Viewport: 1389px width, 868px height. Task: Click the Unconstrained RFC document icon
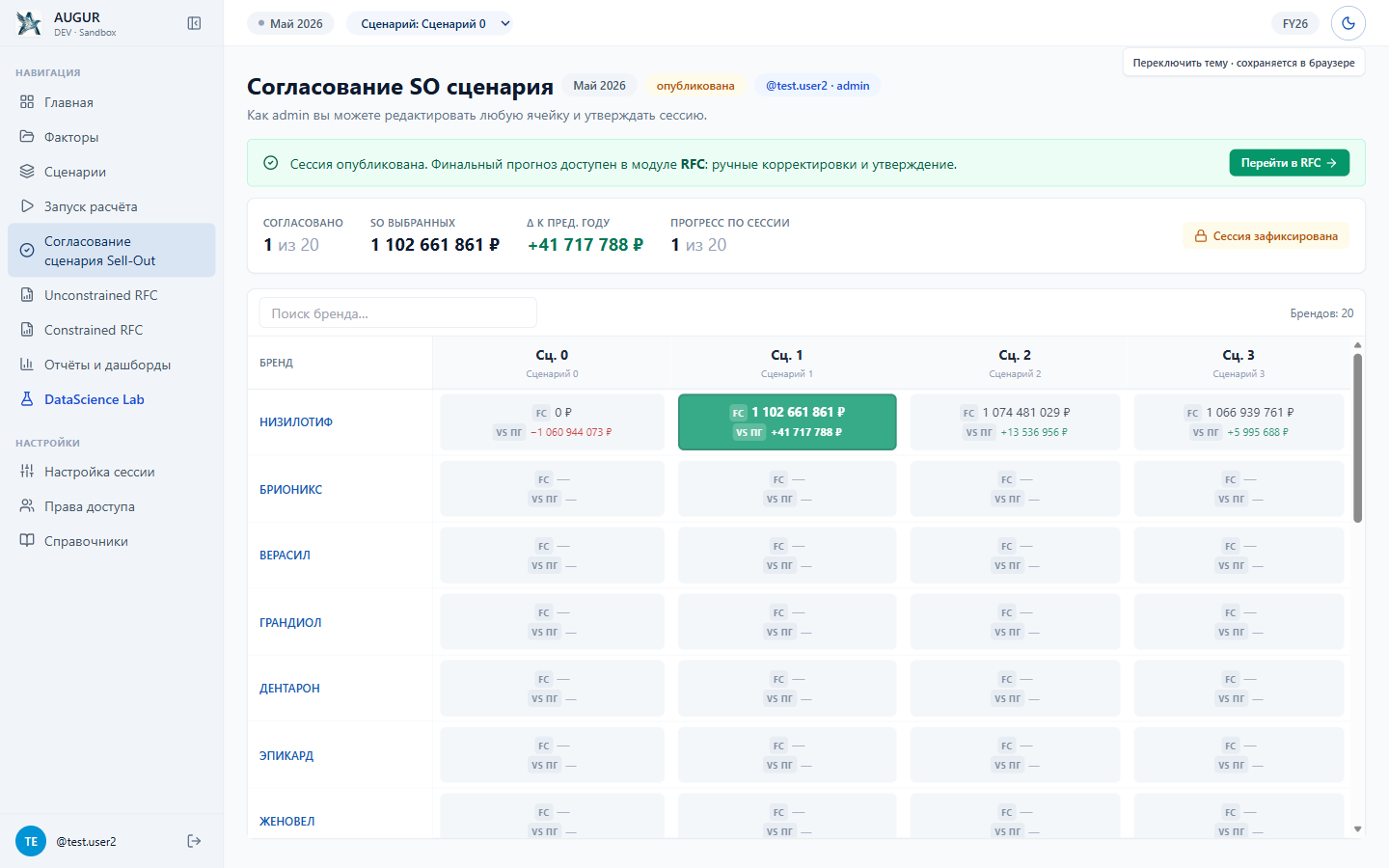[27, 295]
